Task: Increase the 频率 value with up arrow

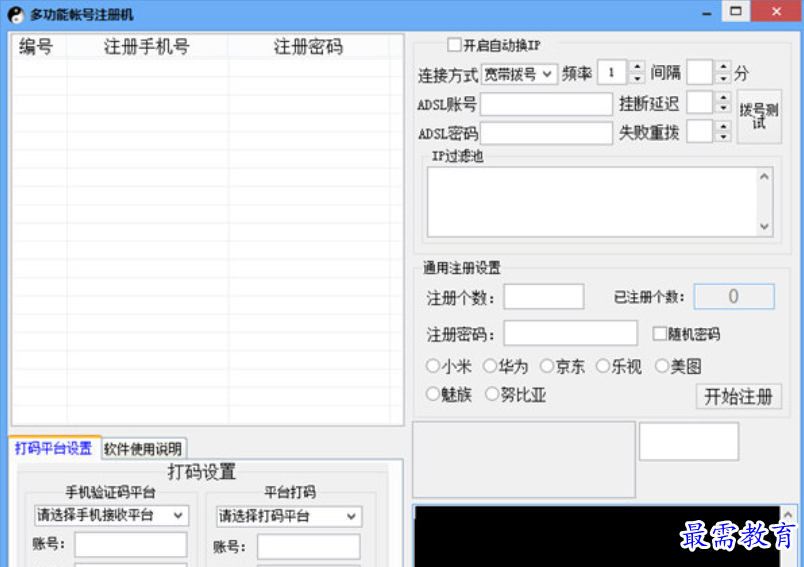Action: [637, 67]
